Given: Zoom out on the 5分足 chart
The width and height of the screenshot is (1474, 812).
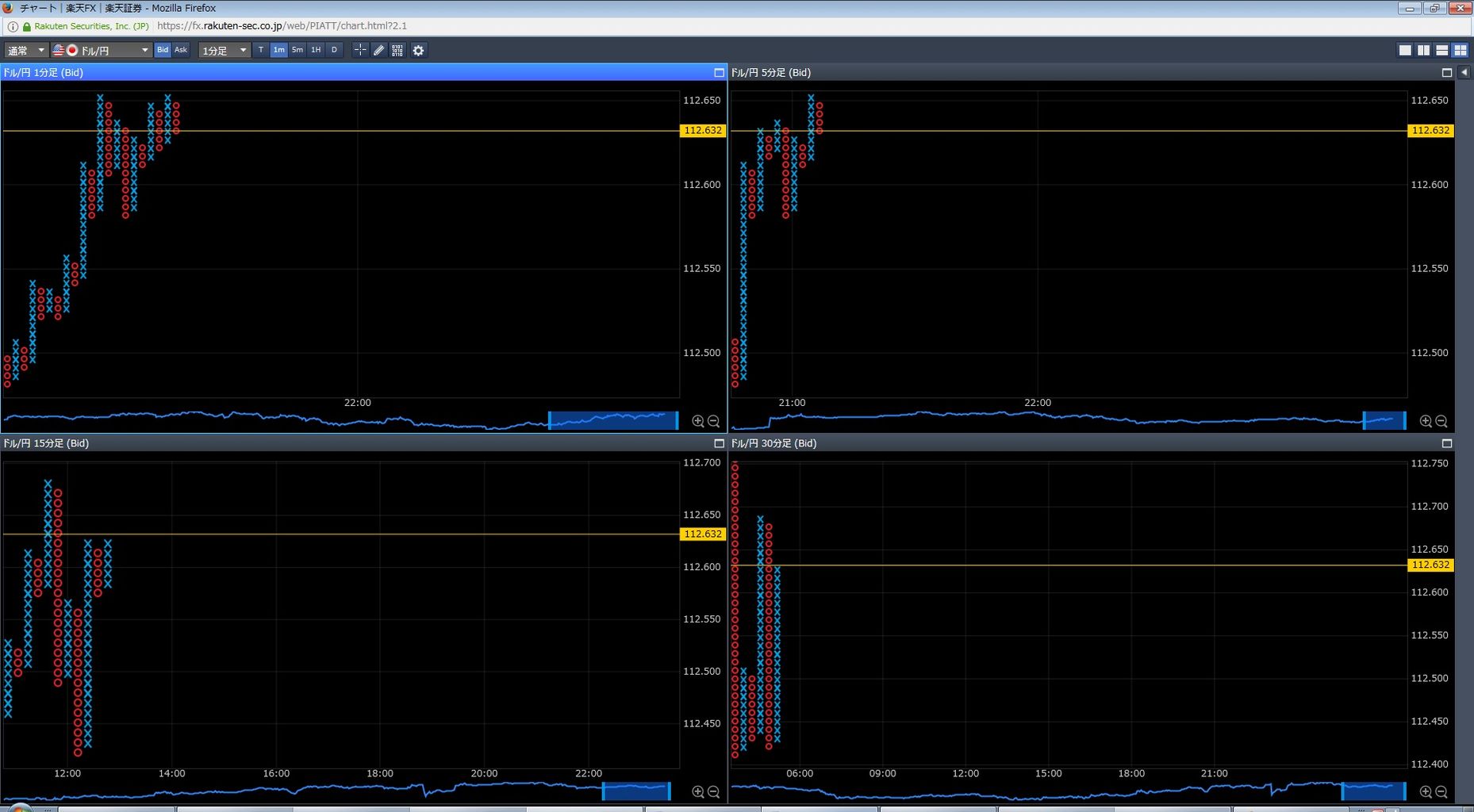Looking at the screenshot, I should tap(1441, 421).
